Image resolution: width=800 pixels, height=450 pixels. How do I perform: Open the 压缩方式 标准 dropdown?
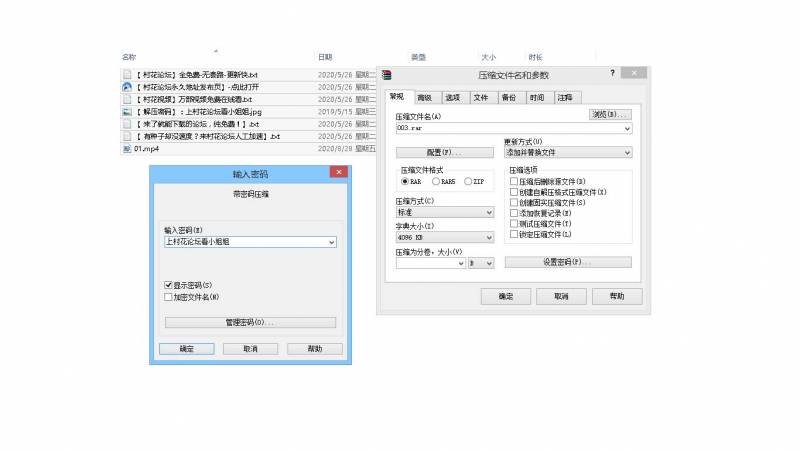tap(445, 212)
